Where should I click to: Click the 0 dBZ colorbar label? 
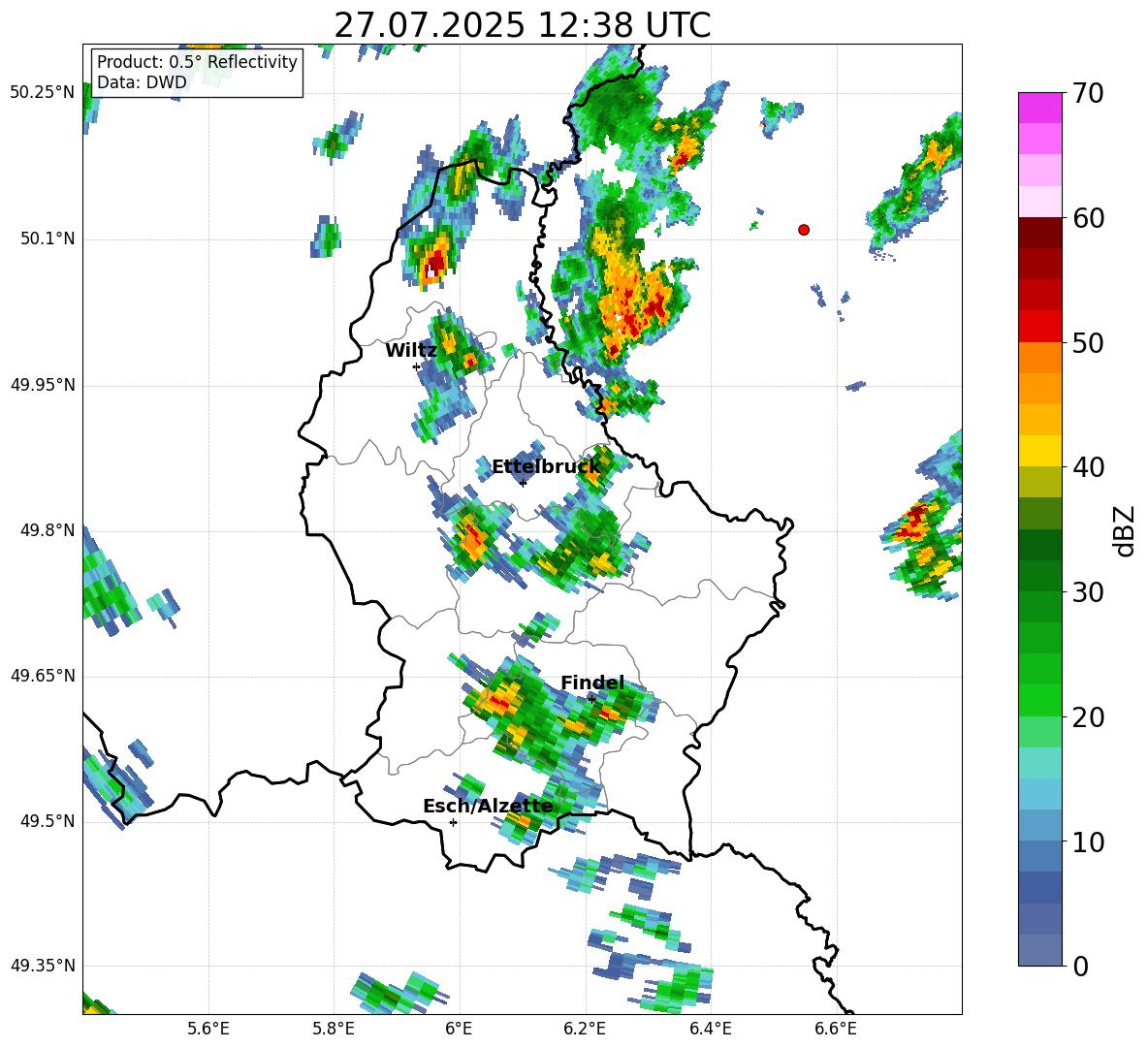(1081, 967)
